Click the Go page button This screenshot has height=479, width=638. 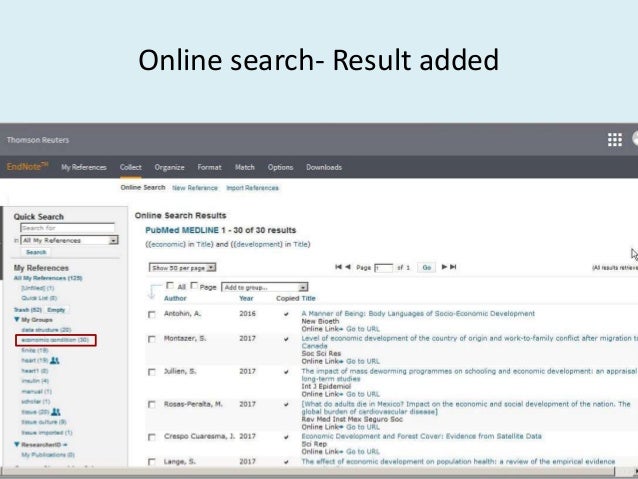pos(426,267)
